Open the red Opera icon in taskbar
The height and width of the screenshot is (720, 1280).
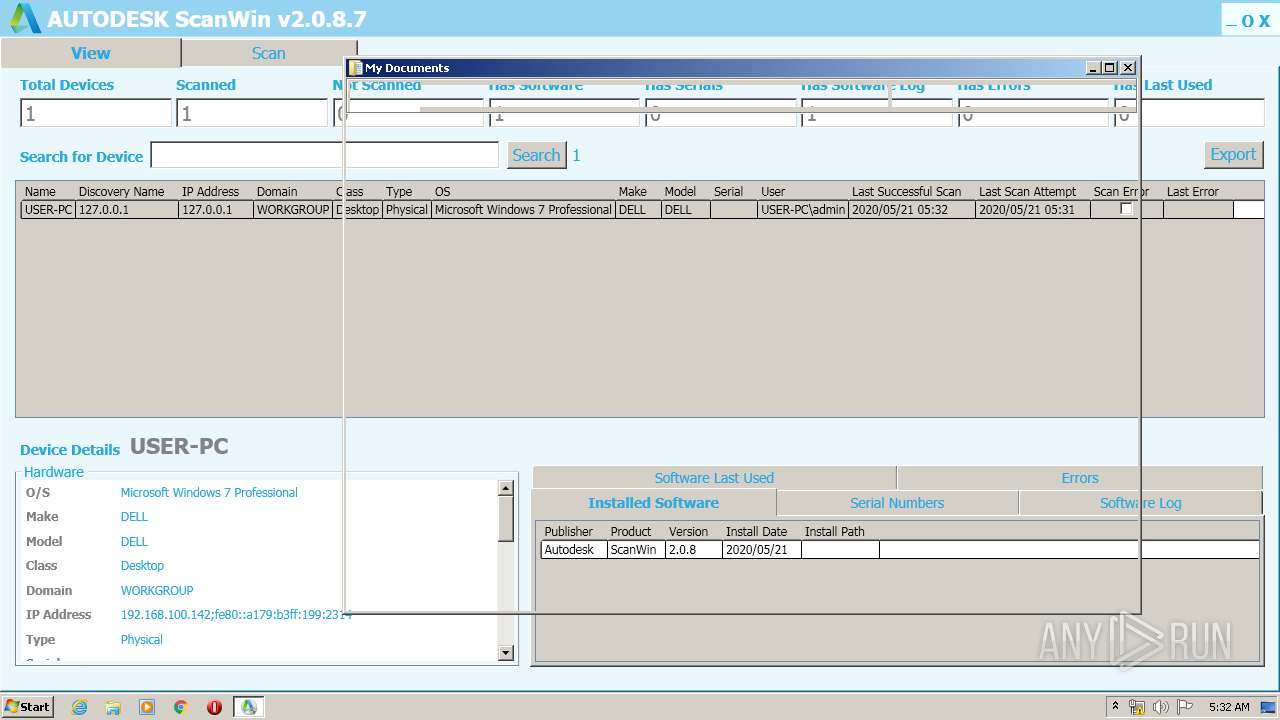(214, 707)
